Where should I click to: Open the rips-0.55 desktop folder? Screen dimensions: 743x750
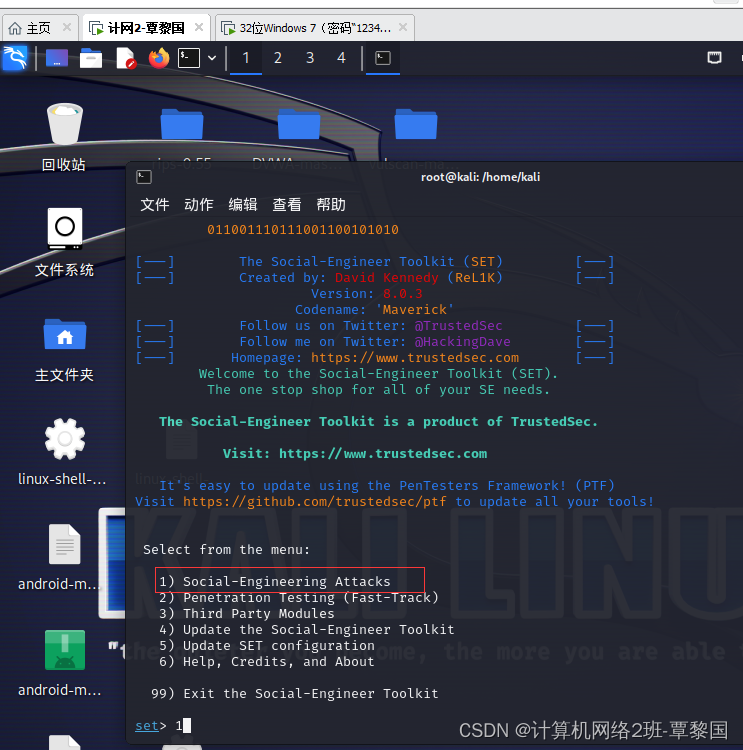point(182,124)
